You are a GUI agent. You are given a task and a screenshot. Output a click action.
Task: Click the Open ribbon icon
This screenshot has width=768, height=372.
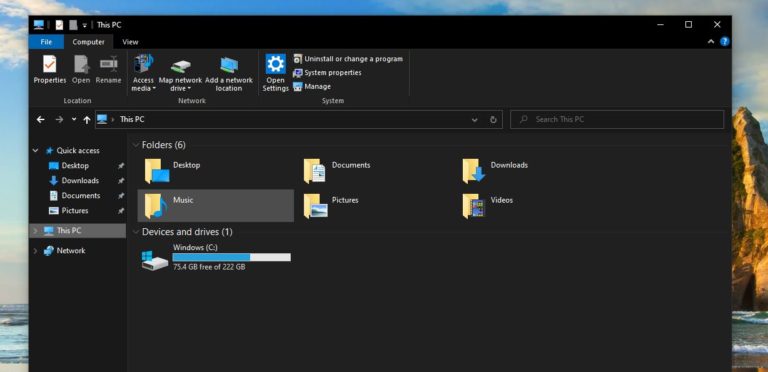[81, 69]
